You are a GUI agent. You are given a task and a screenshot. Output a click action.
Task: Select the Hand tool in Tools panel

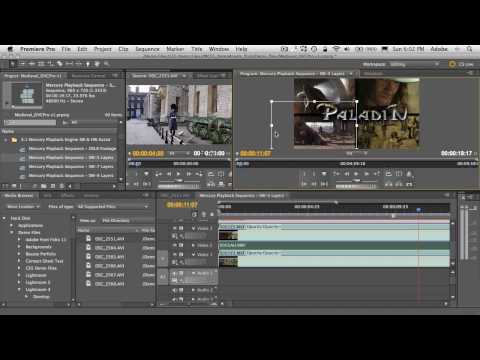point(97,63)
